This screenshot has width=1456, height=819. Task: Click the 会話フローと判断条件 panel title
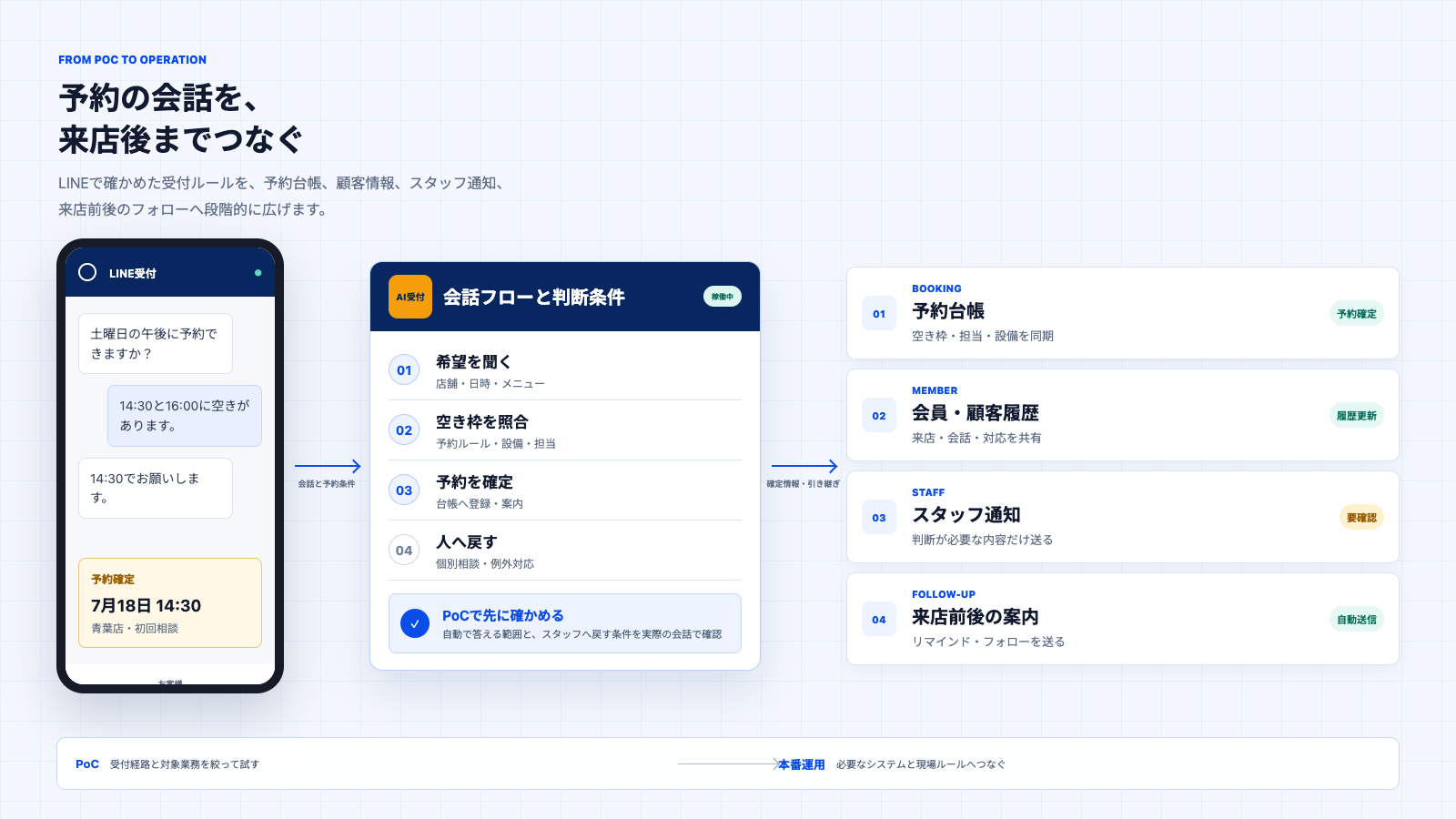coord(534,297)
